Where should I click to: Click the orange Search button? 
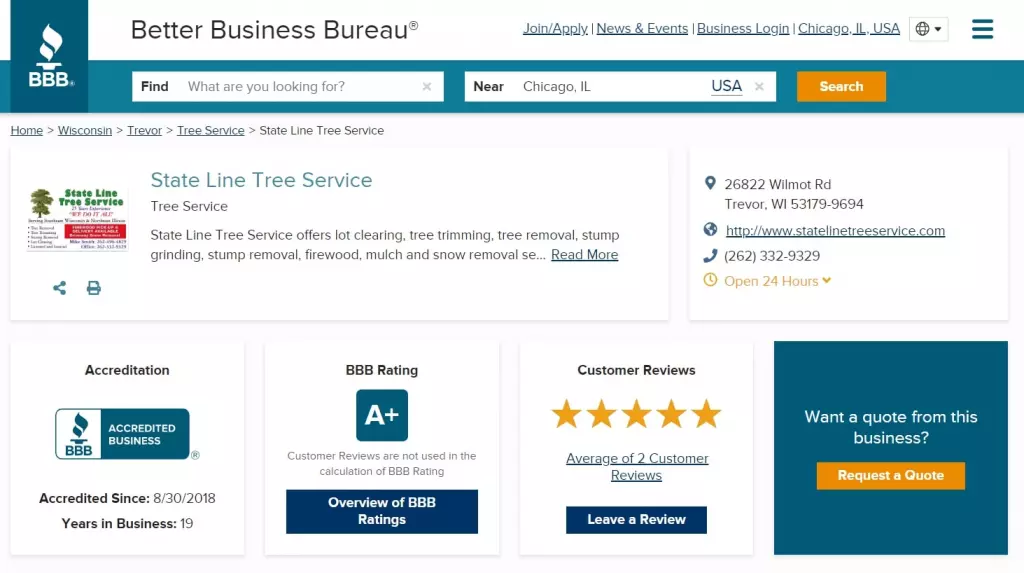pos(841,86)
